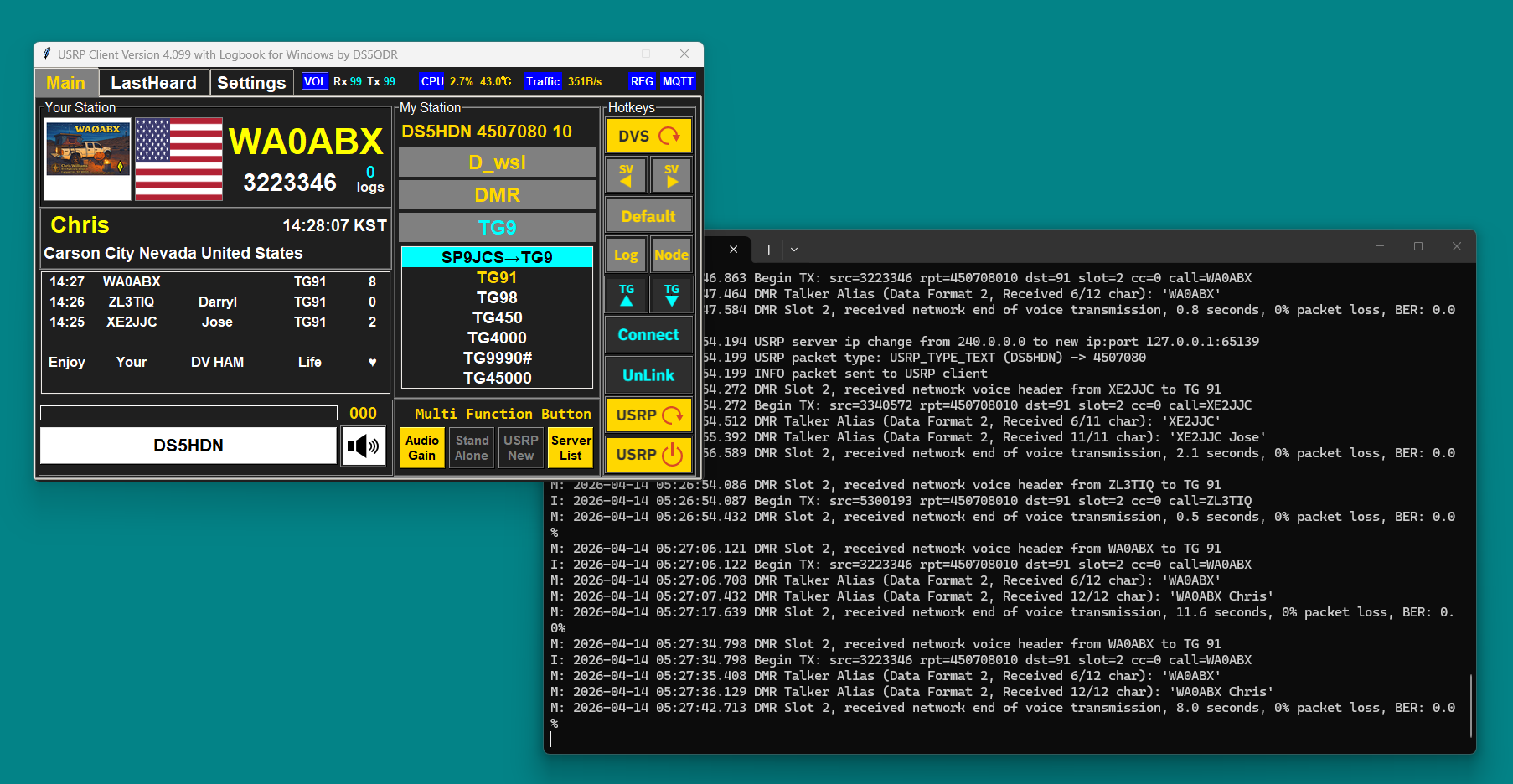The height and width of the screenshot is (784, 1513).
Task: Switch to the Main tab
Action: tap(66, 83)
